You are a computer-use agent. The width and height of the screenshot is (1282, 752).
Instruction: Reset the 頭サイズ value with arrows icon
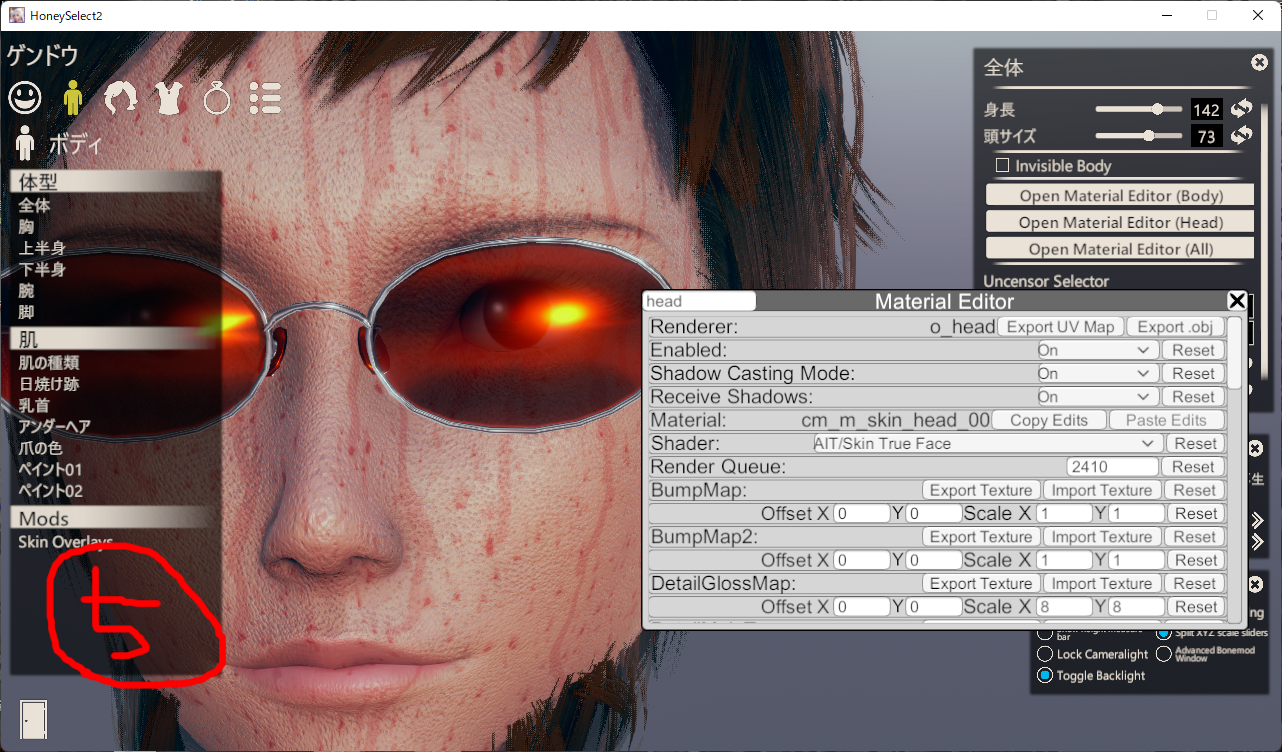1241,135
